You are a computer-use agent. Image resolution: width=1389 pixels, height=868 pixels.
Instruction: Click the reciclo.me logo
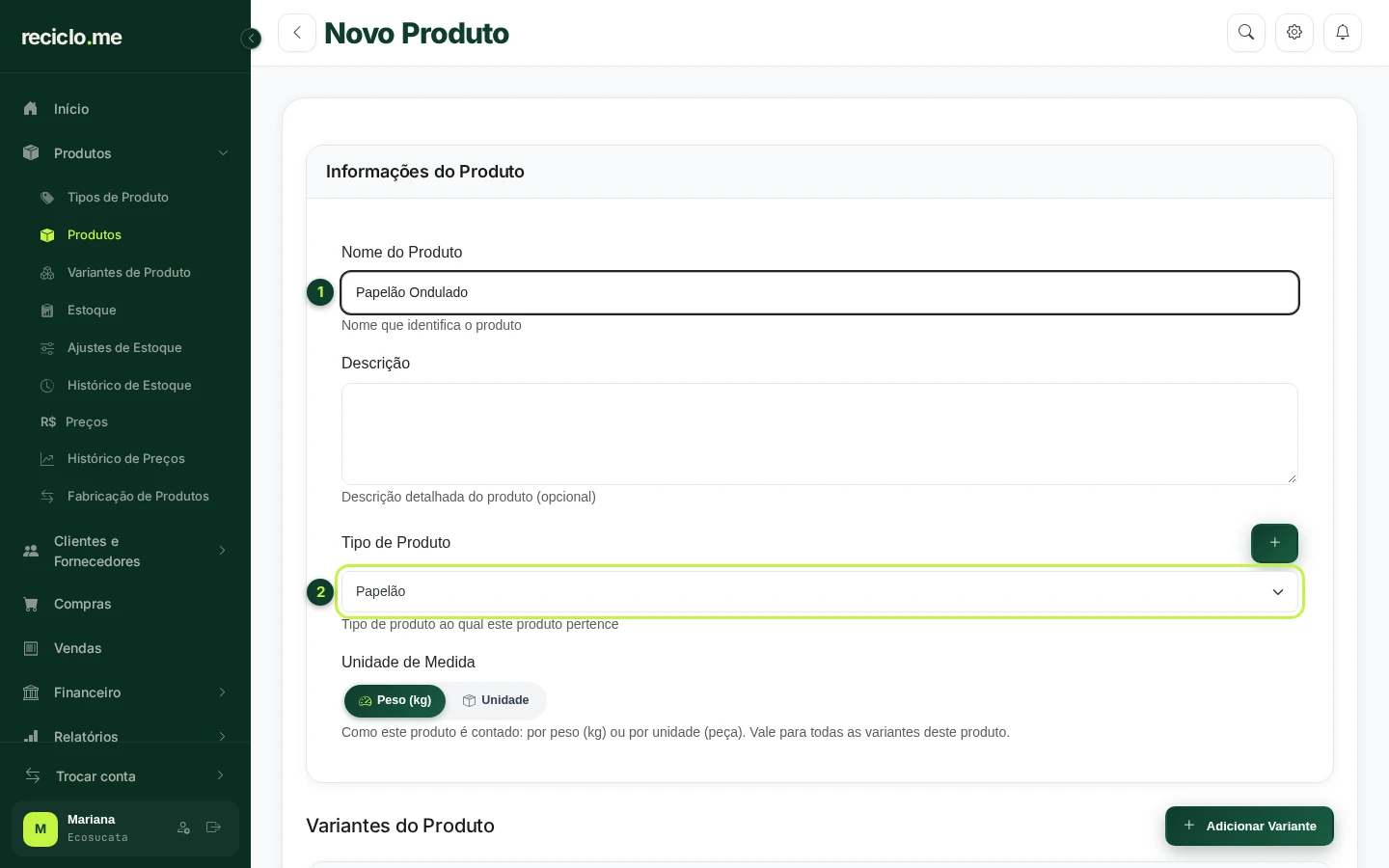72,38
